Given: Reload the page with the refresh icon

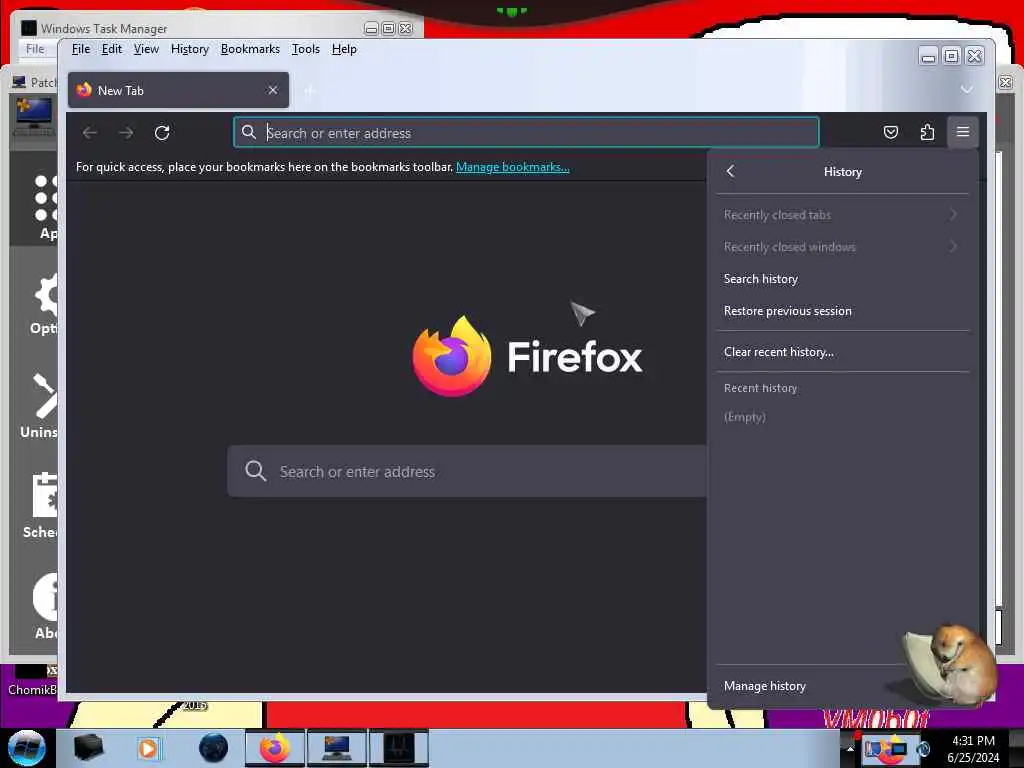Looking at the screenshot, I should [162, 133].
